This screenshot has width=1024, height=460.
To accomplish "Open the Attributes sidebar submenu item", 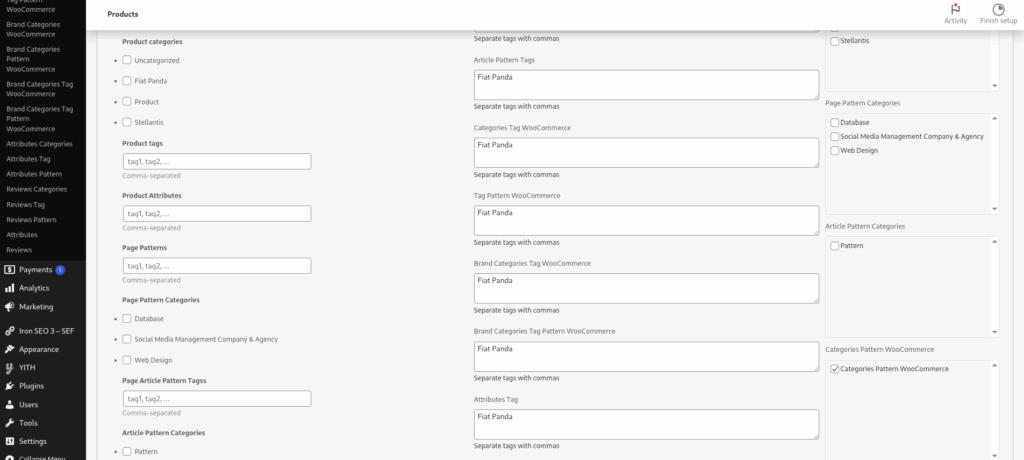I will tap(22, 235).
